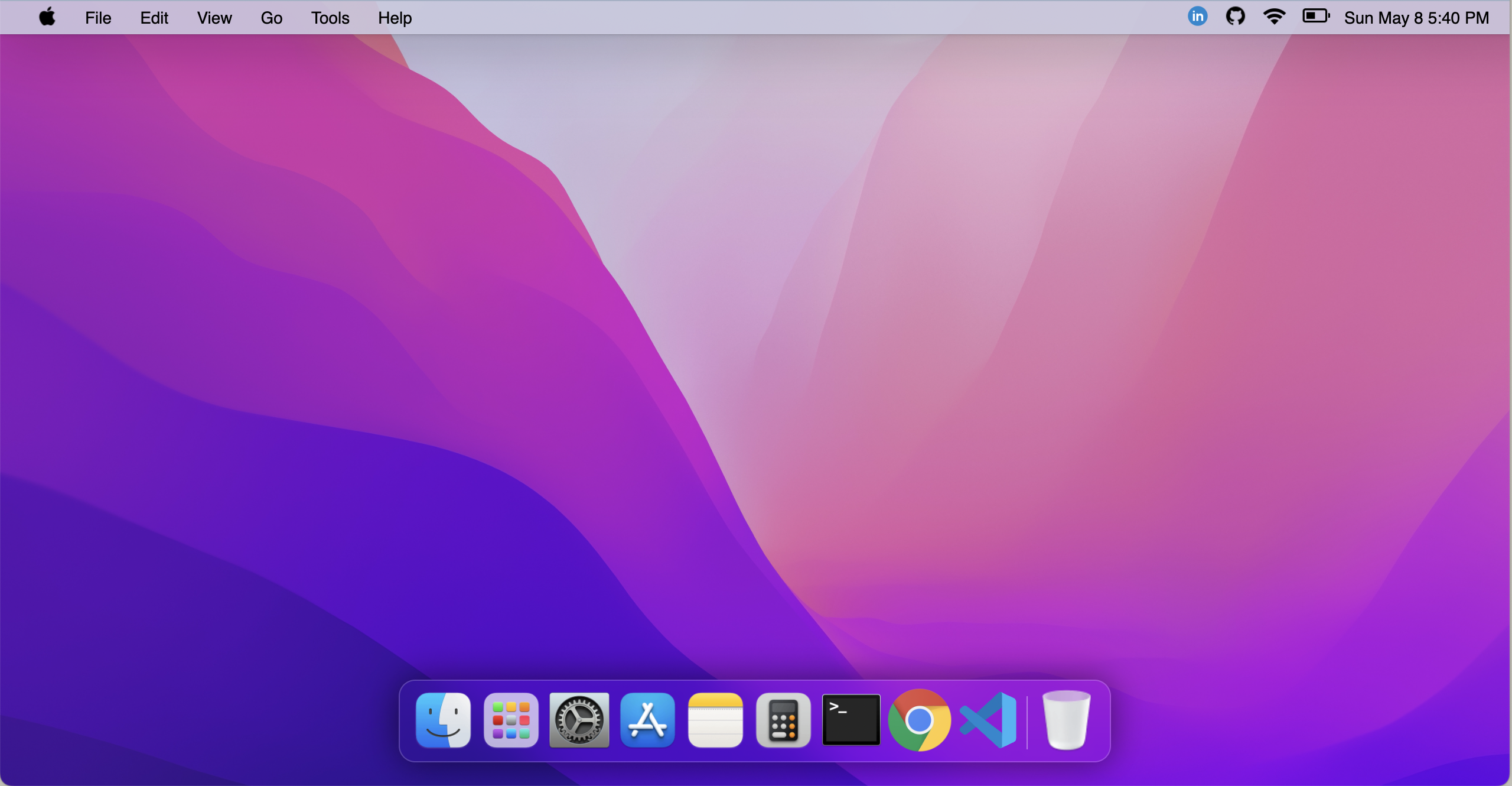Open the App Store dock icon

[647, 720]
